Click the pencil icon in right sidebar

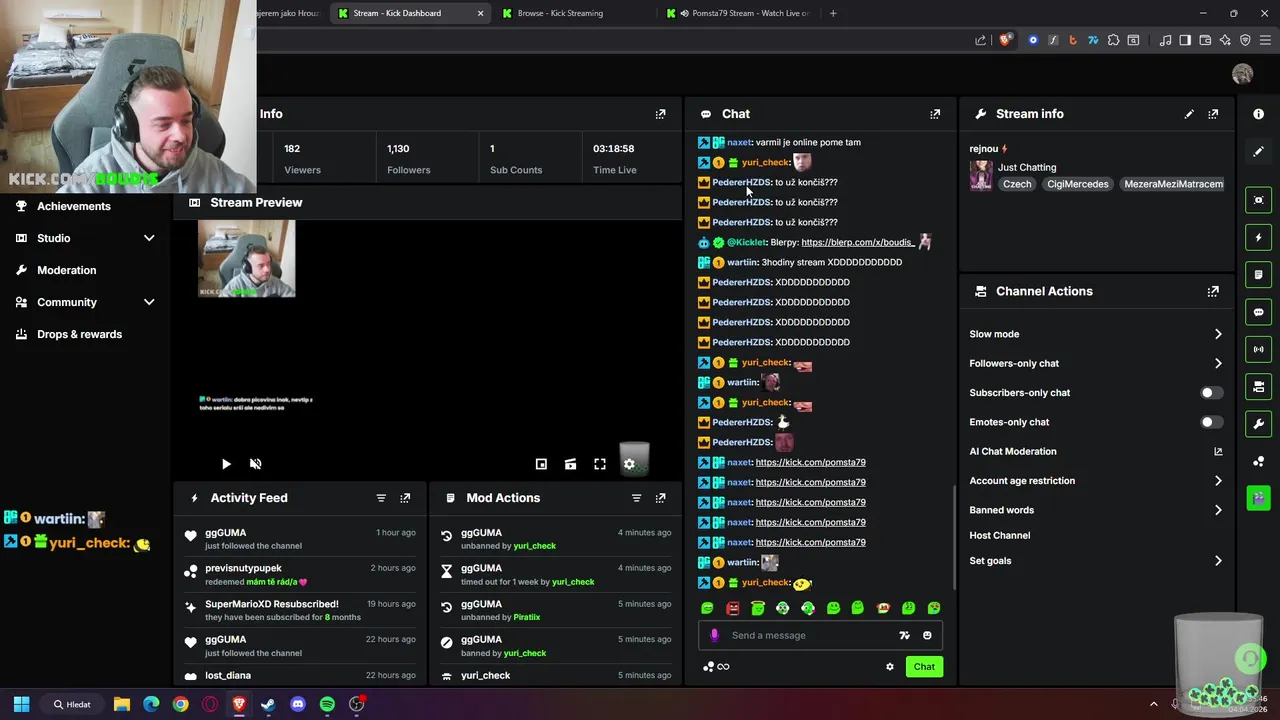[1258, 152]
